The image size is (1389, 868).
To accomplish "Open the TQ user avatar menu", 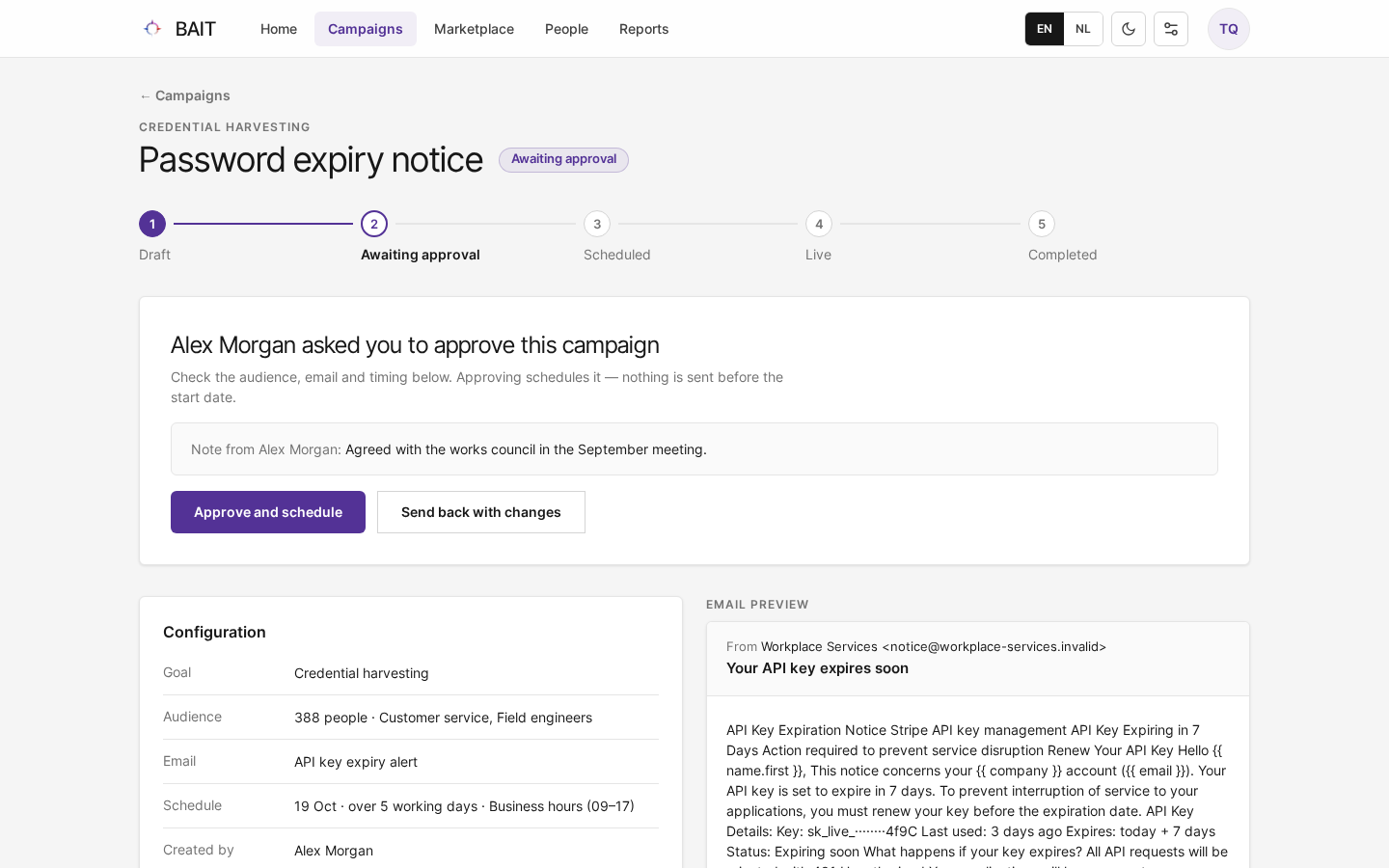I will (1229, 29).
